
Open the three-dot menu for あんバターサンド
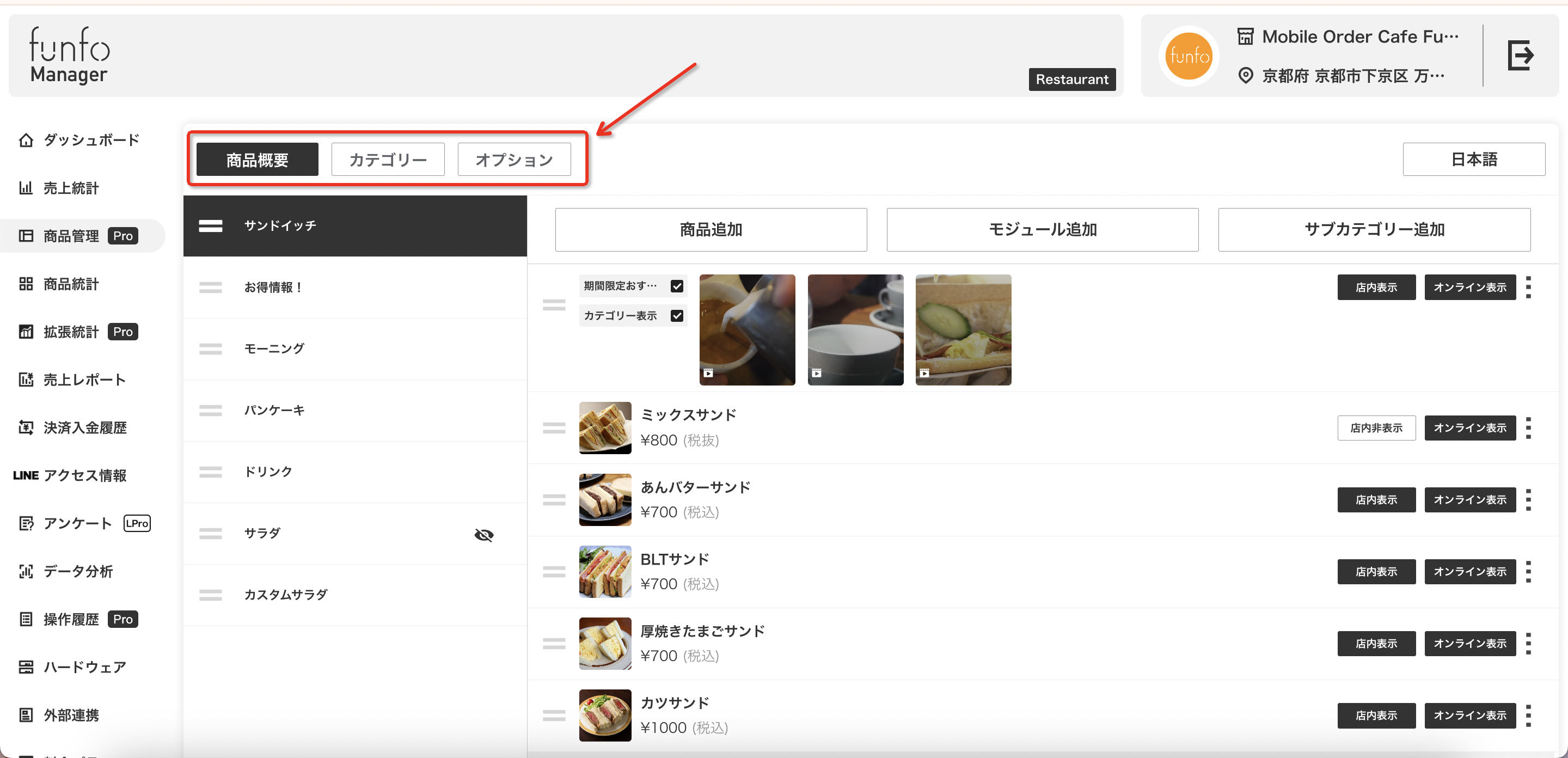1528,500
